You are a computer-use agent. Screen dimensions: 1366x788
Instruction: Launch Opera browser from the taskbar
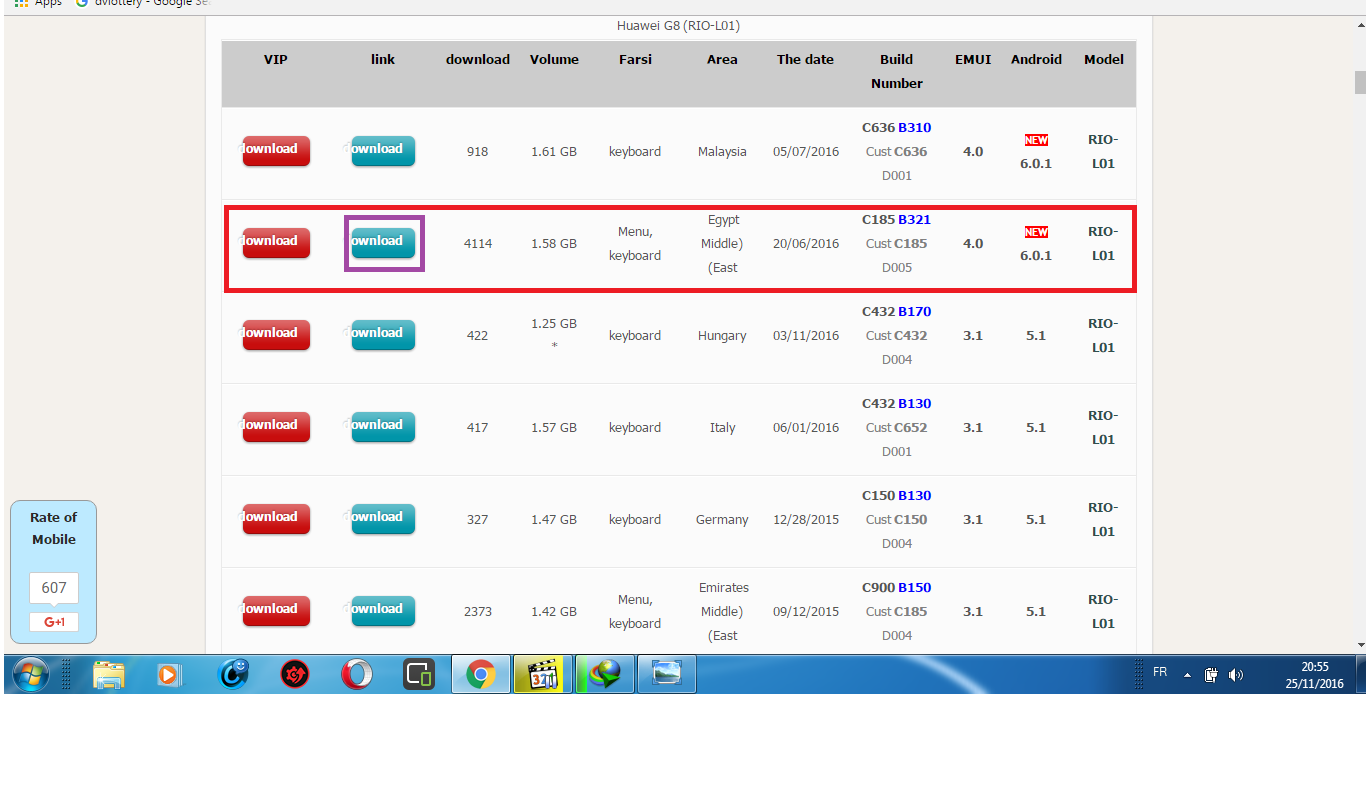pos(357,675)
